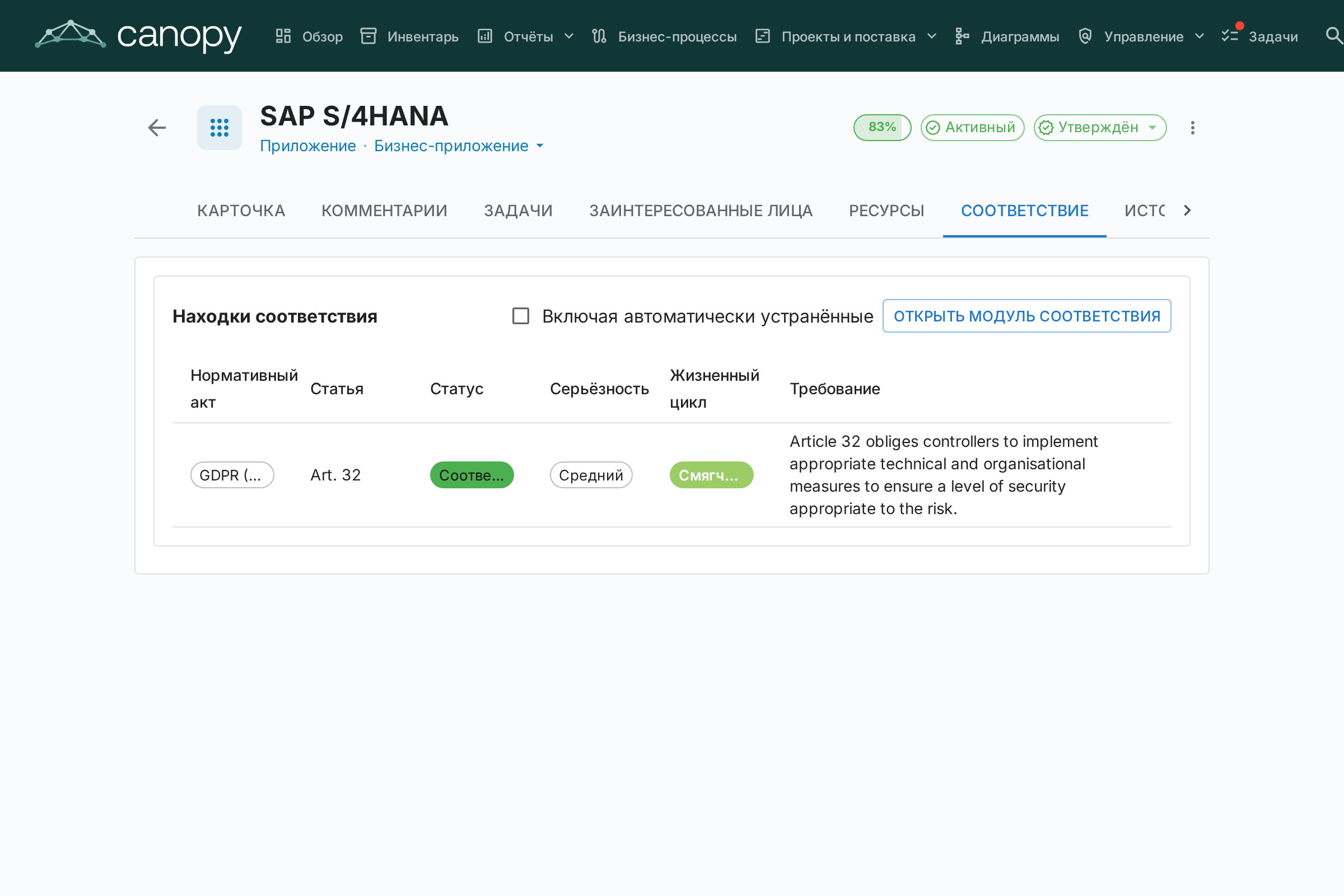
Task: Open the Обзор dashboard icon
Action: click(283, 36)
